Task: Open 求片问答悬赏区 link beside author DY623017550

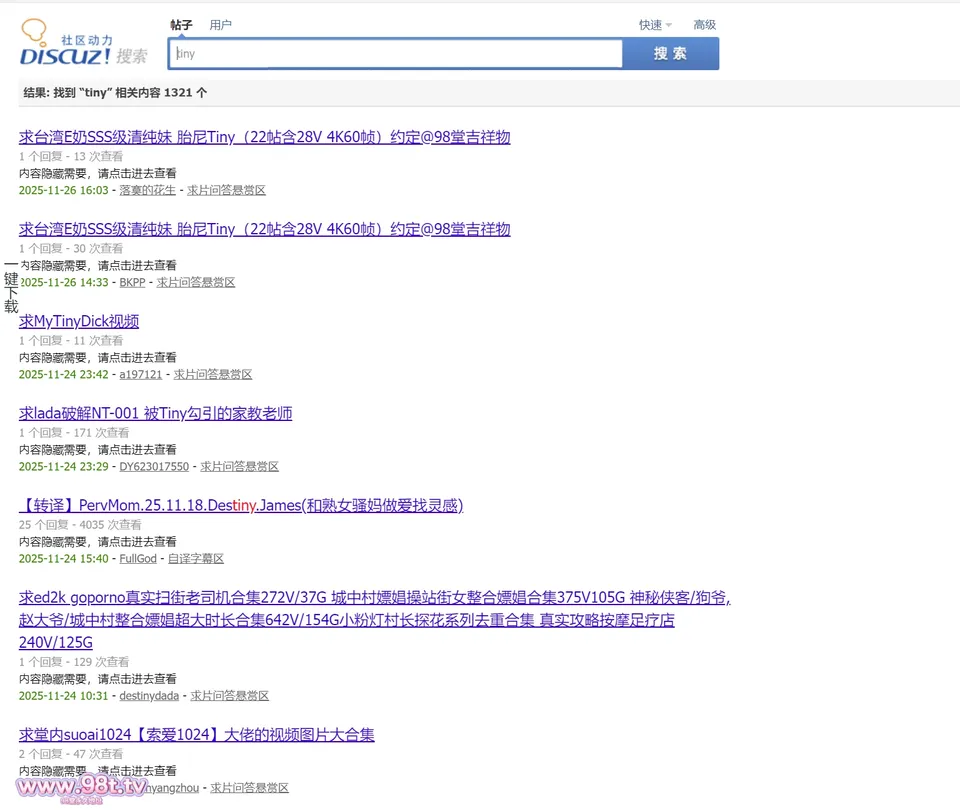Action: point(239,467)
